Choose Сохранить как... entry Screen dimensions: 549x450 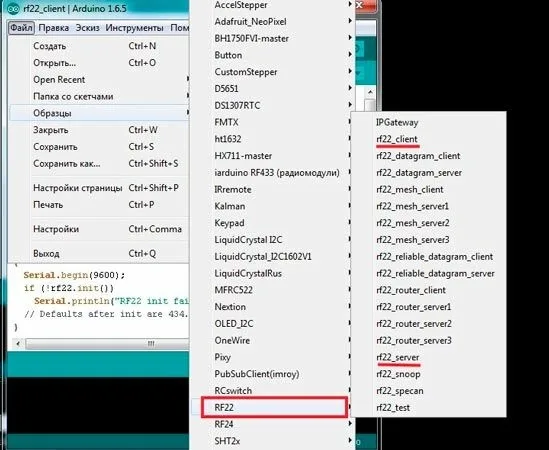tap(99, 164)
